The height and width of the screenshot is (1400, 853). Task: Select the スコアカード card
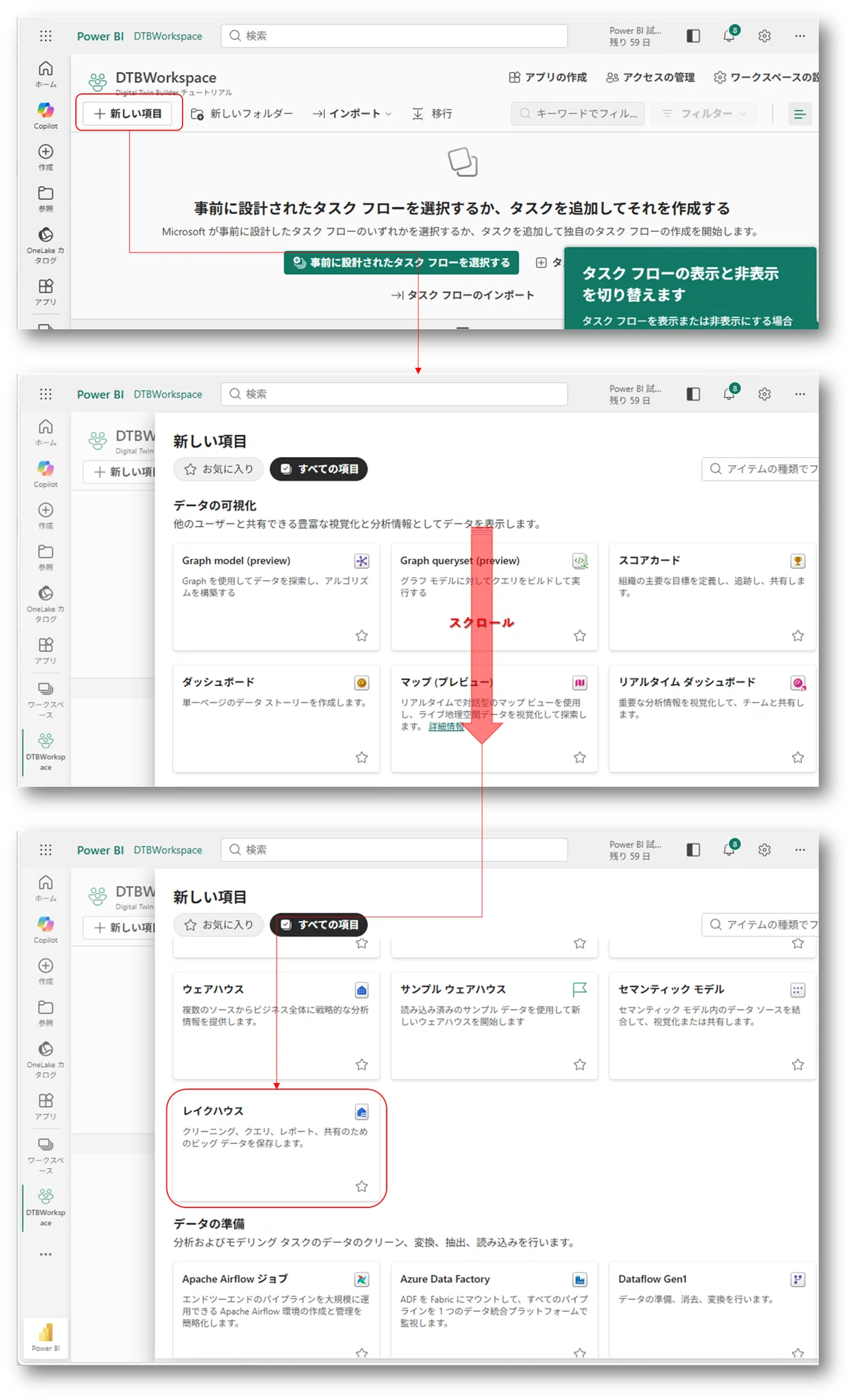[713, 597]
